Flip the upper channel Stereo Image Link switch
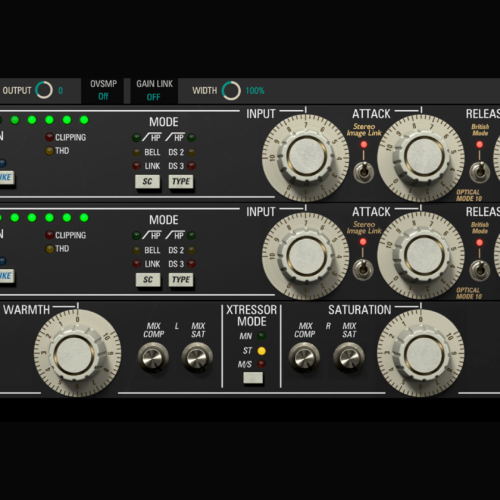Image resolution: width=500 pixels, height=500 pixels. point(364,171)
